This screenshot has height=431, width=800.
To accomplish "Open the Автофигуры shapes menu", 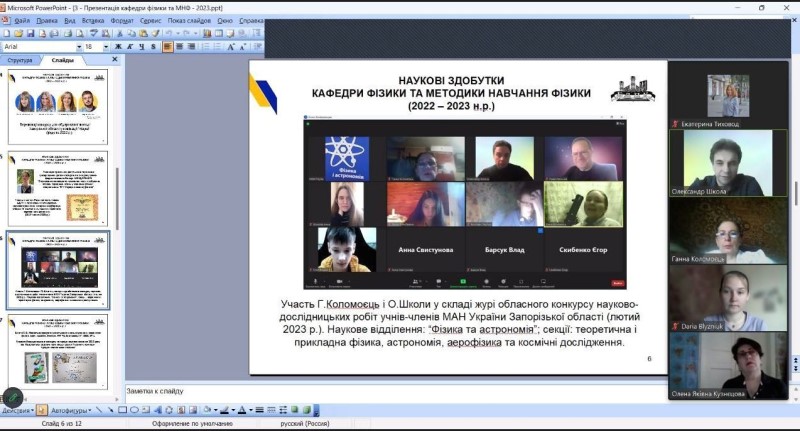I will point(71,410).
